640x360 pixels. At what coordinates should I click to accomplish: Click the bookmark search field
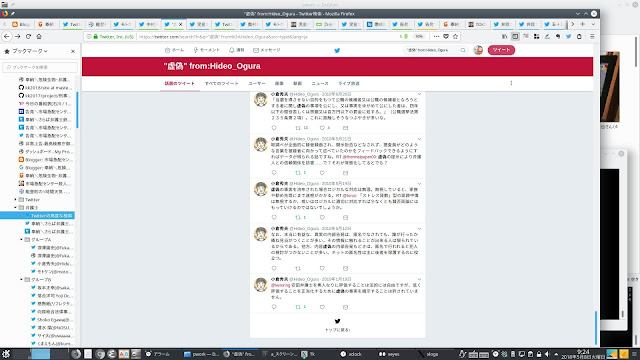(40, 67)
